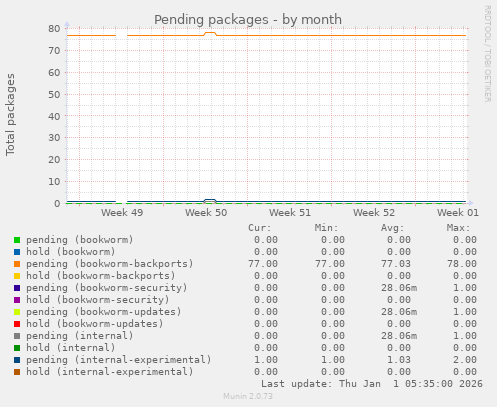Click the 'Week 51' axis label
This screenshot has width=497, height=407.
click(290, 213)
